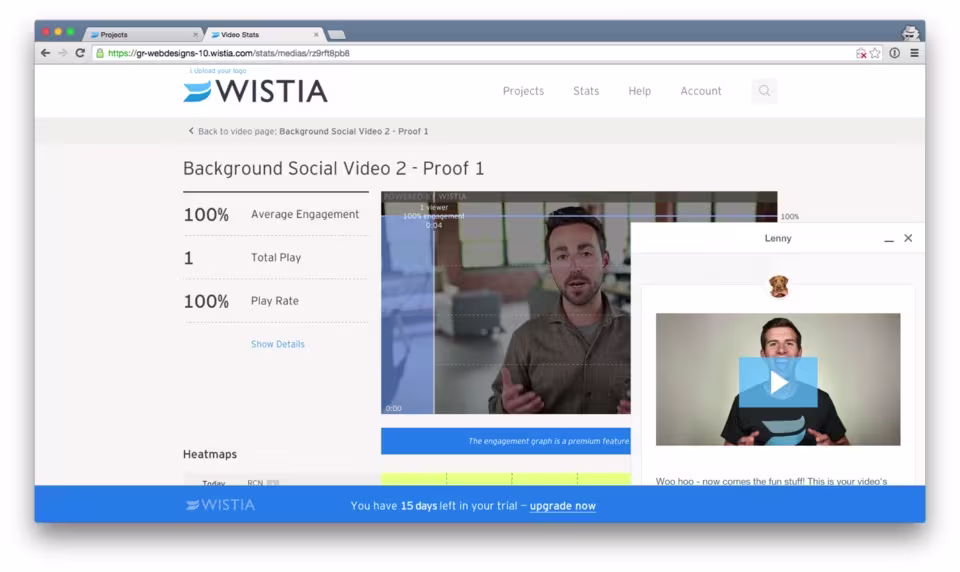Switch to the Projects browser tab
Viewport: 960px width, 572px height.
click(141, 35)
